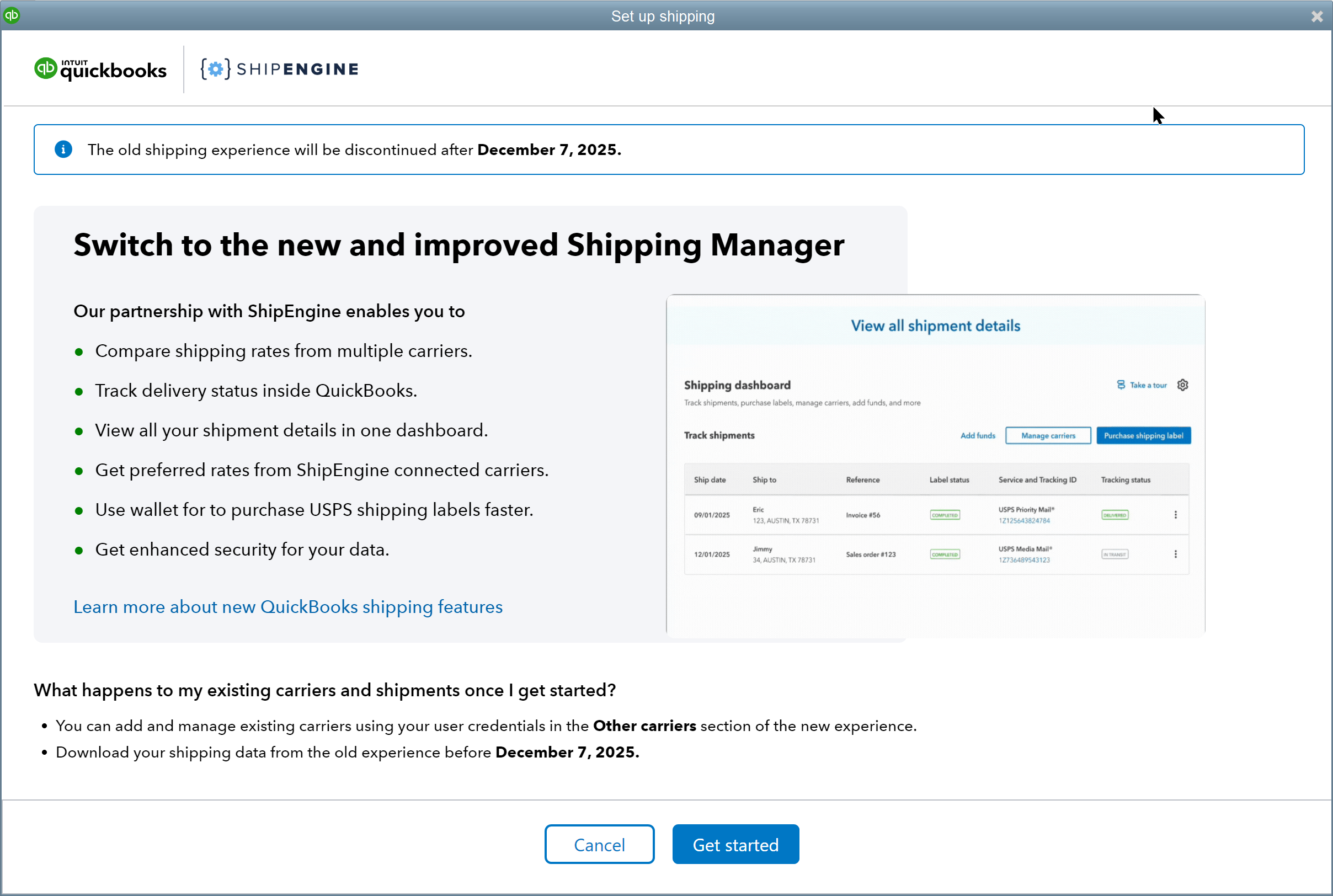The width and height of the screenshot is (1333, 896).
Task: Close the Set up shipping dialog
Action: tap(1316, 16)
